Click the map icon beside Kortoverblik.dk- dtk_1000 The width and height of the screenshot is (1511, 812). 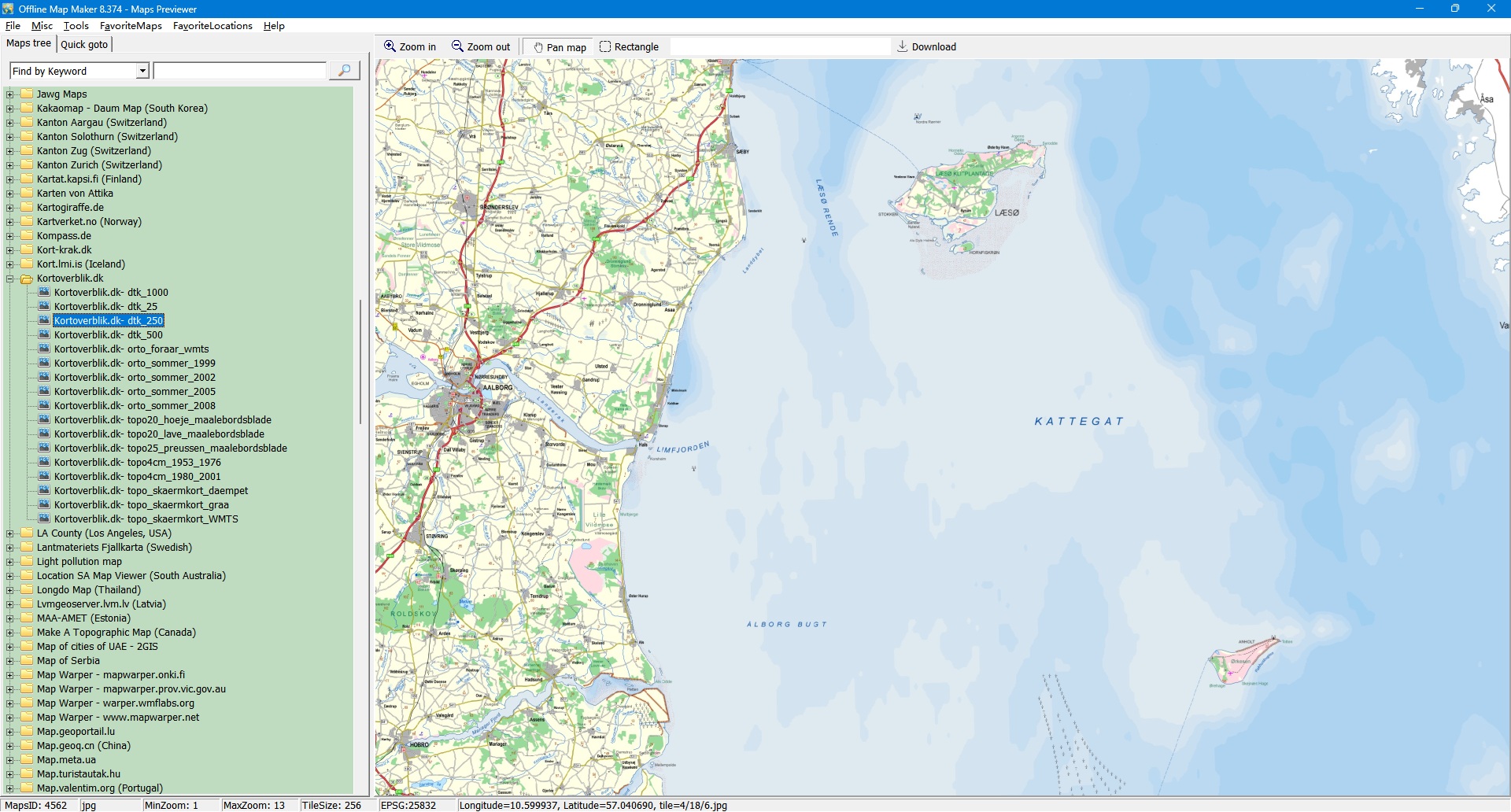(45, 292)
